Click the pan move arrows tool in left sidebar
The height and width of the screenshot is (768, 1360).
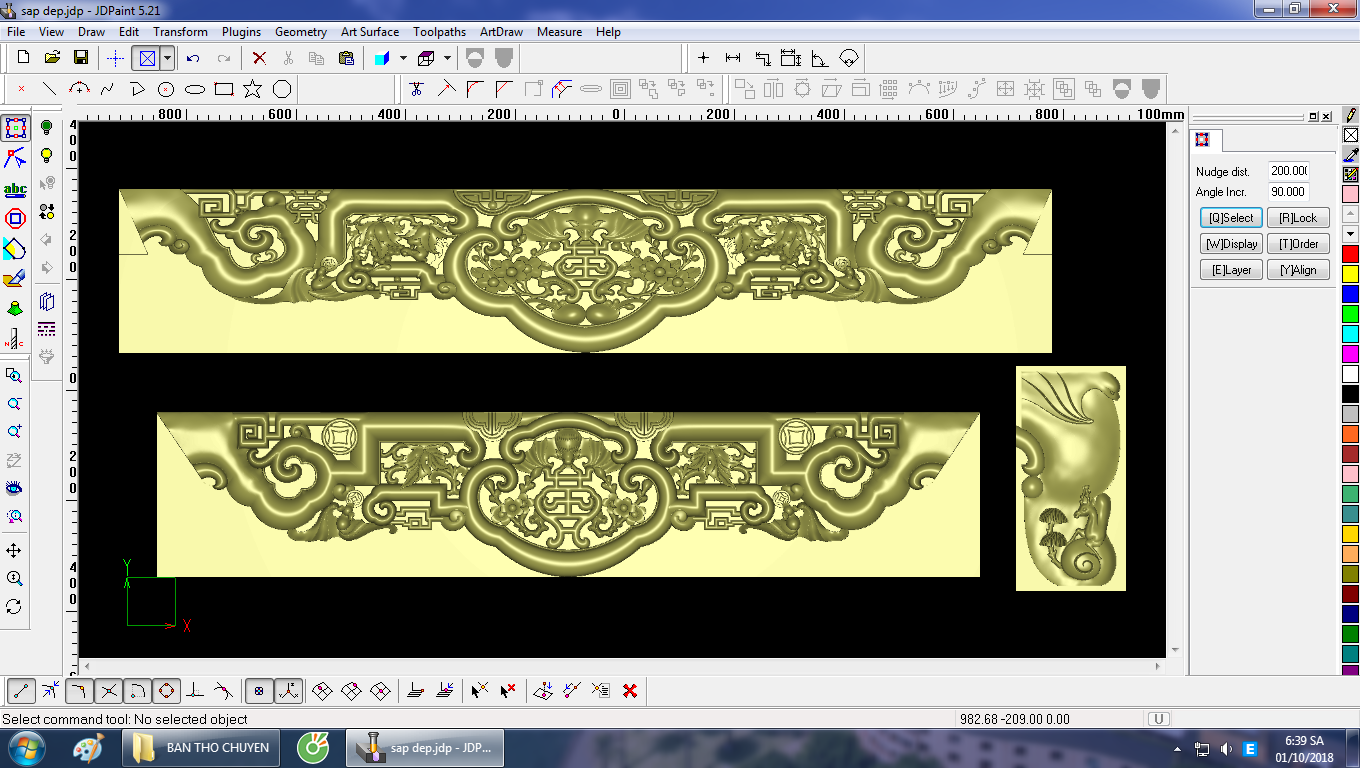coord(14,551)
